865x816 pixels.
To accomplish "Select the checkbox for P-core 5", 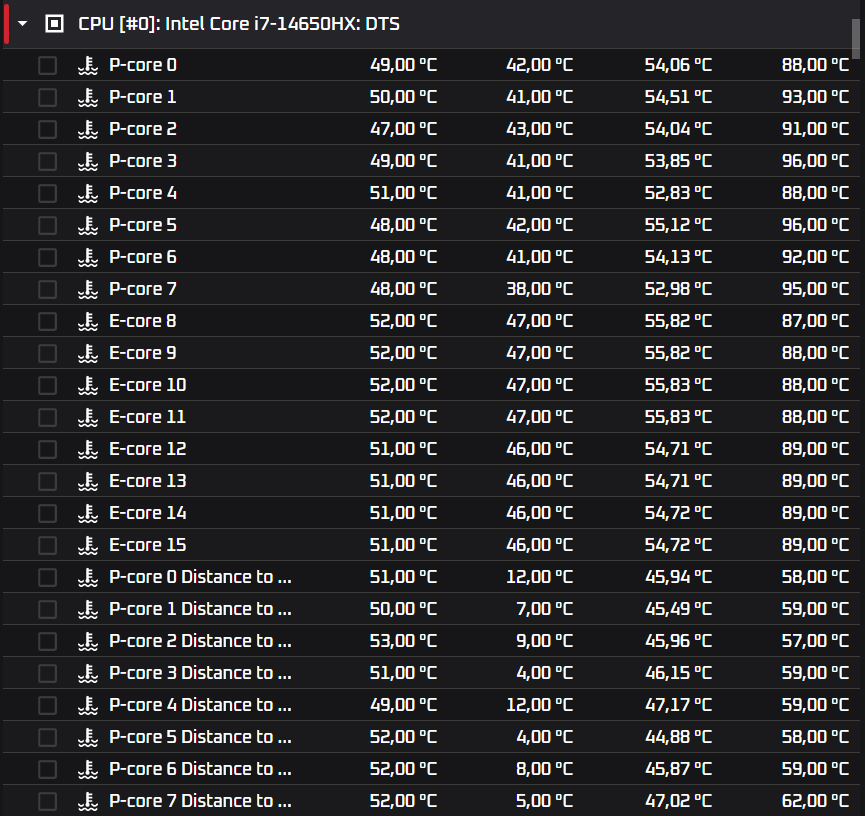I will pos(47,225).
